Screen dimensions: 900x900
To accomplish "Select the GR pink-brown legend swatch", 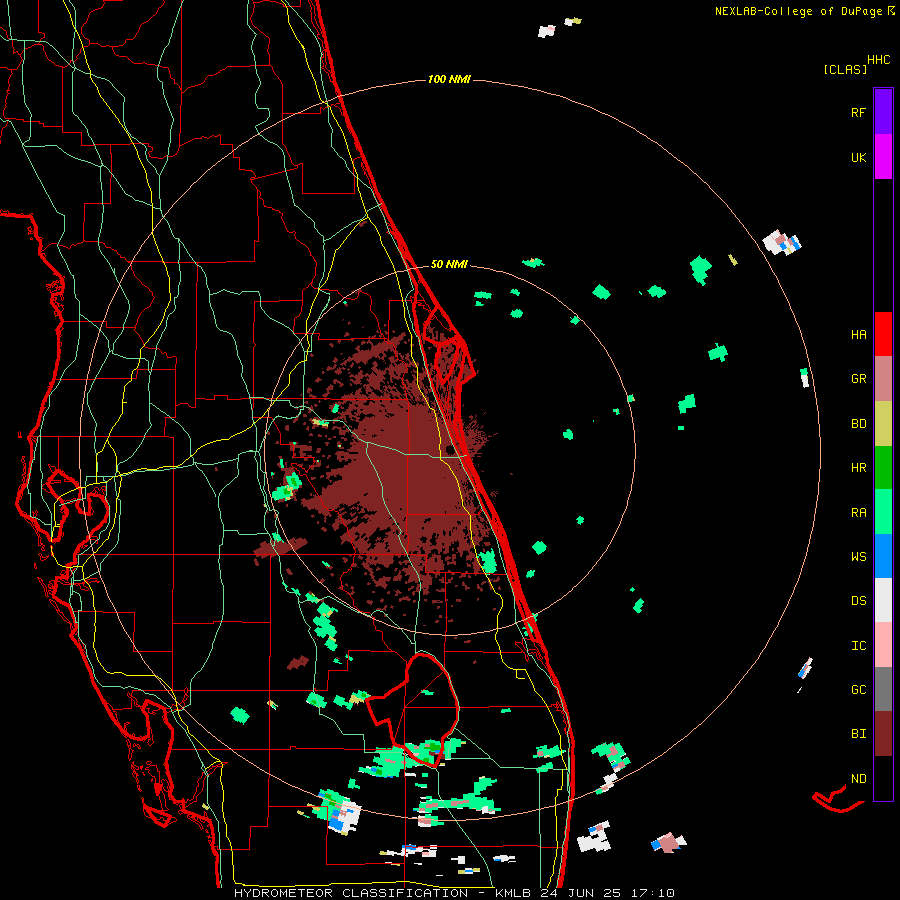I will point(883,379).
